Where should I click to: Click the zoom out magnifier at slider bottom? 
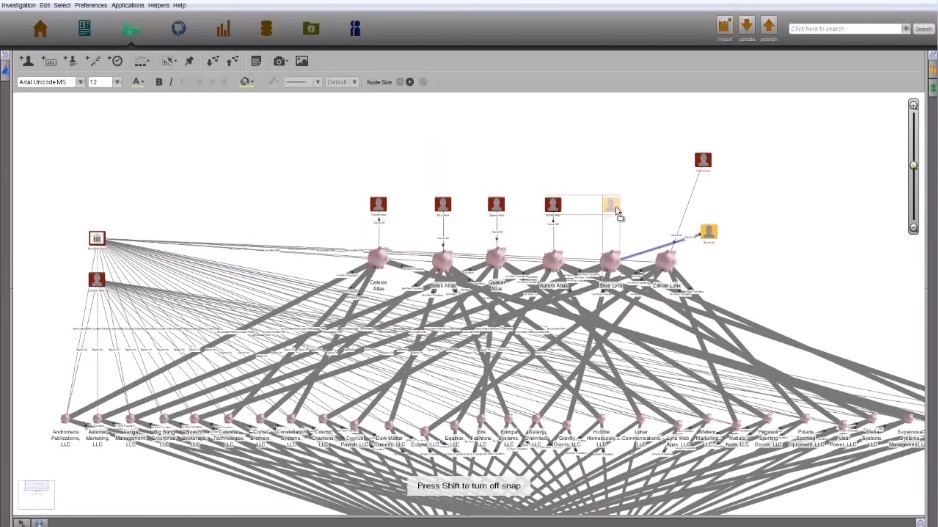click(913, 228)
